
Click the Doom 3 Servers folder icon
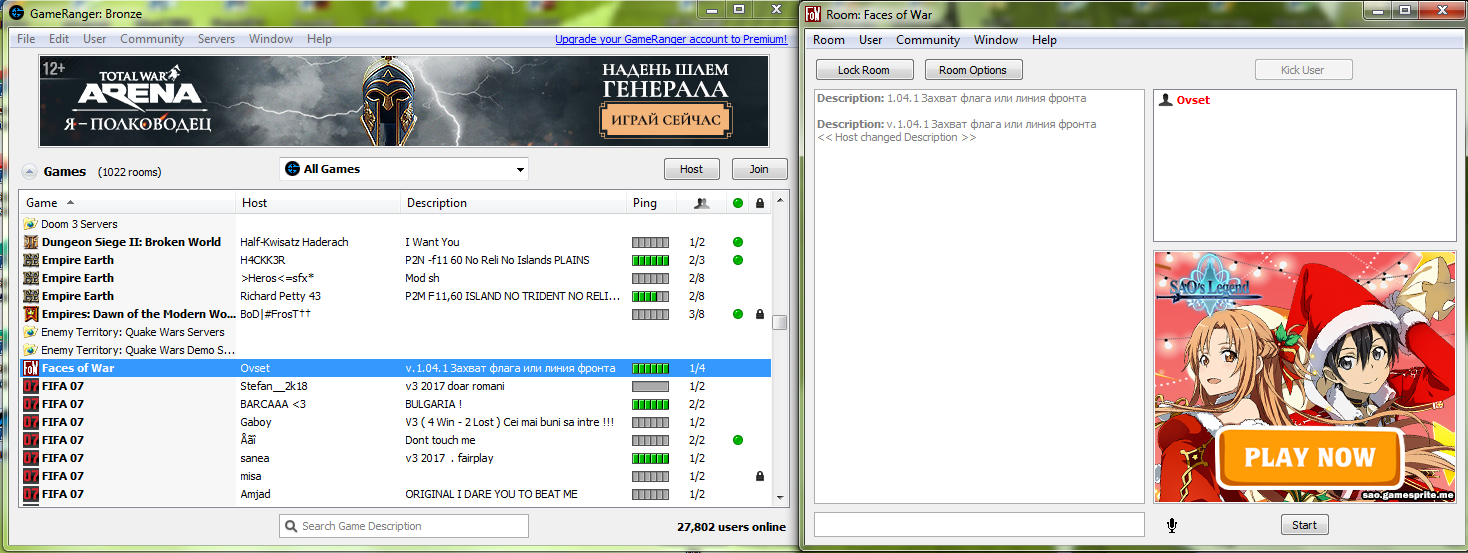point(31,224)
